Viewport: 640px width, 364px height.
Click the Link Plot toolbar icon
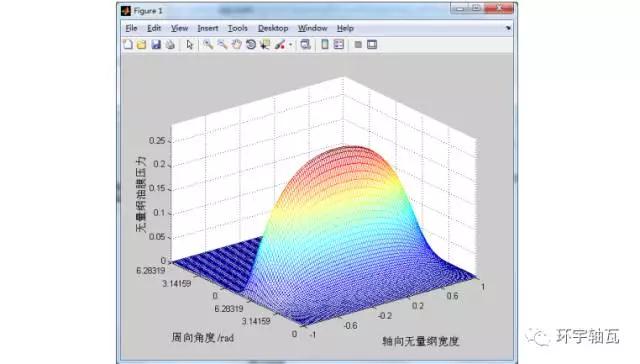[x=305, y=44]
